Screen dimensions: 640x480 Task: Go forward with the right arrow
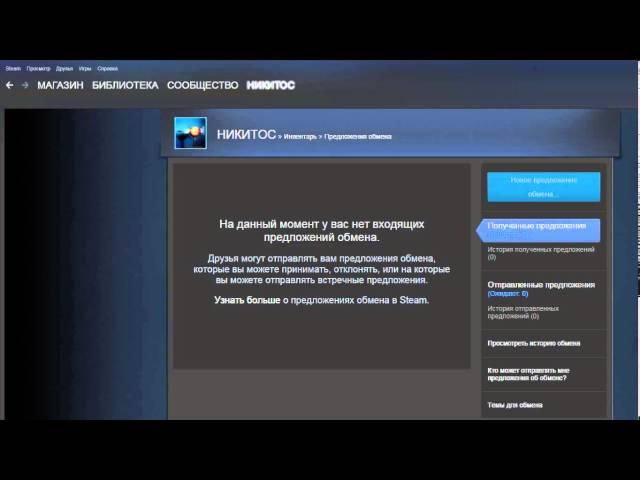(x=25, y=85)
